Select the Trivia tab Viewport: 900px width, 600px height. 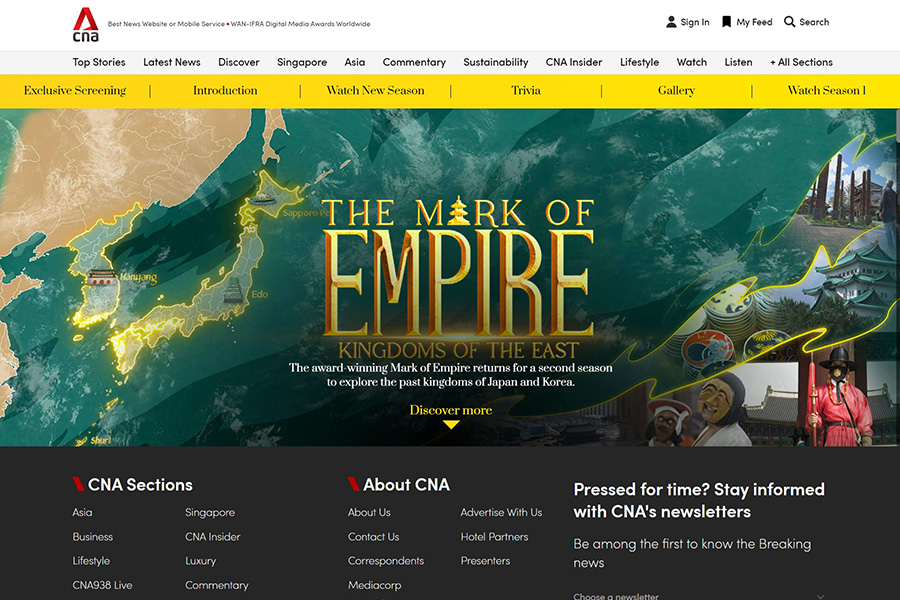click(526, 91)
